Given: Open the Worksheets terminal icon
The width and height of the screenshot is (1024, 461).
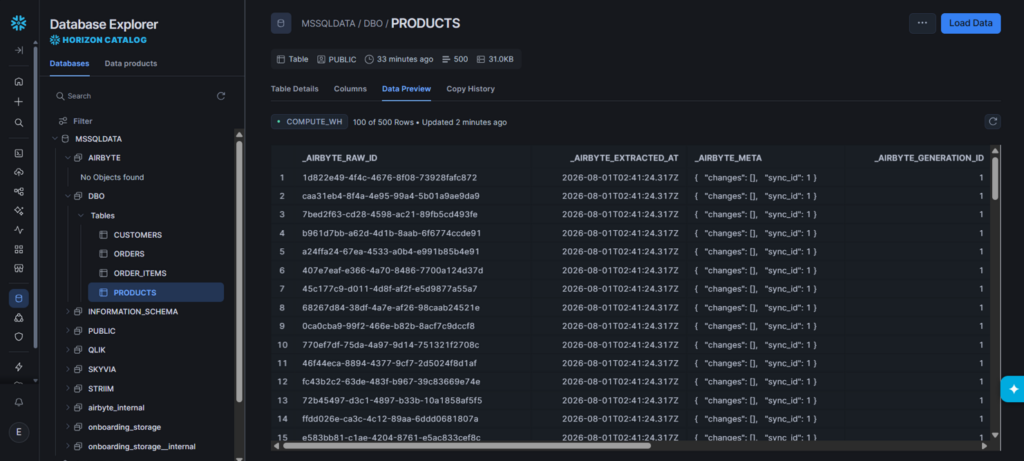Looking at the screenshot, I should (18, 153).
